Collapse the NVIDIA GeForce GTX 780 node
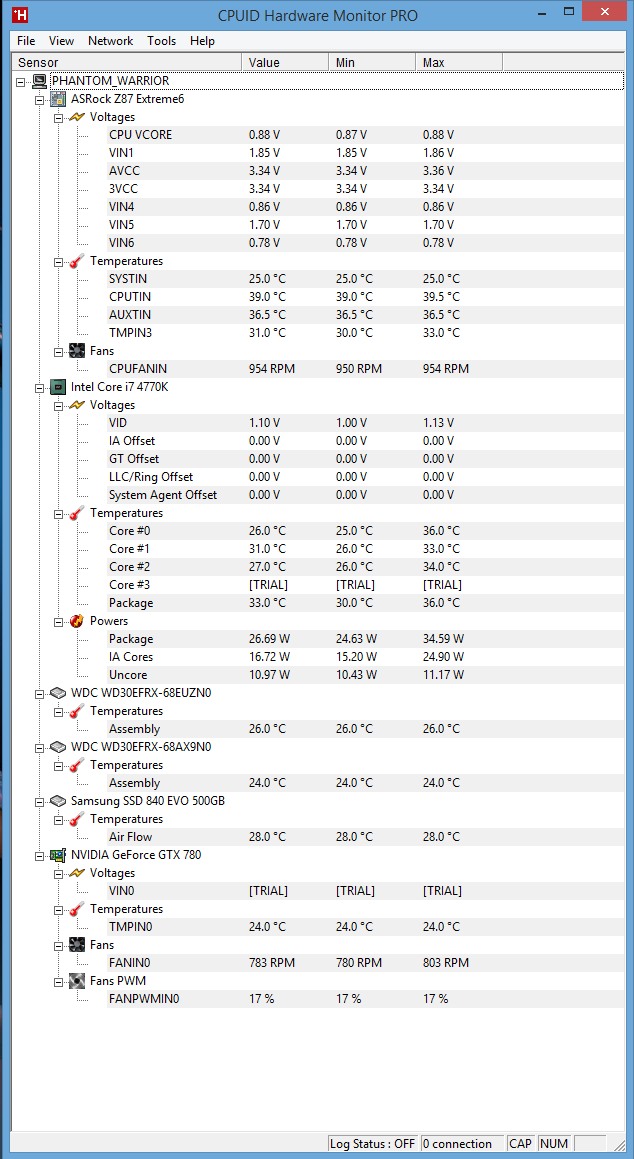Screen dimensions: 634x1159 click(x=39, y=855)
